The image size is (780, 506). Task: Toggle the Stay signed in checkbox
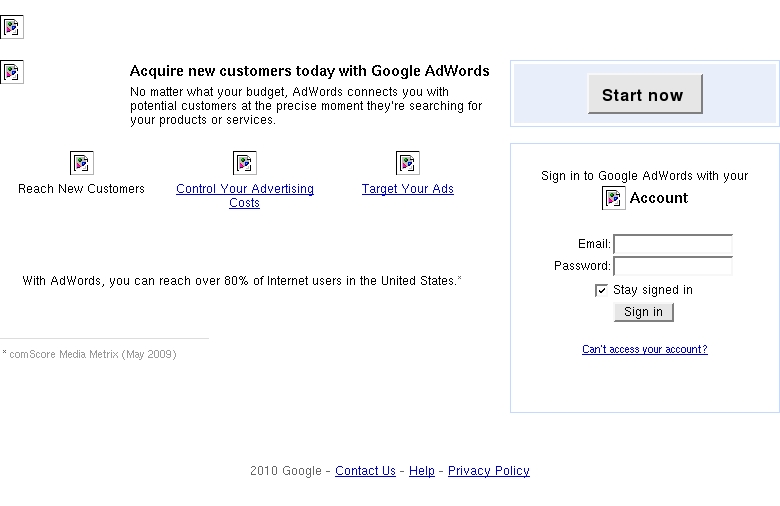601,290
